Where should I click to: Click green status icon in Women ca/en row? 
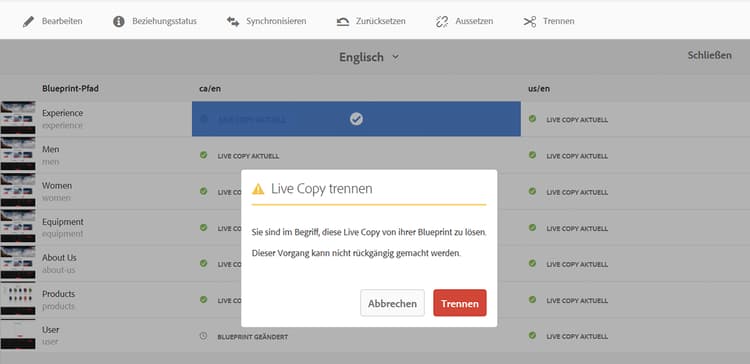[203, 191]
